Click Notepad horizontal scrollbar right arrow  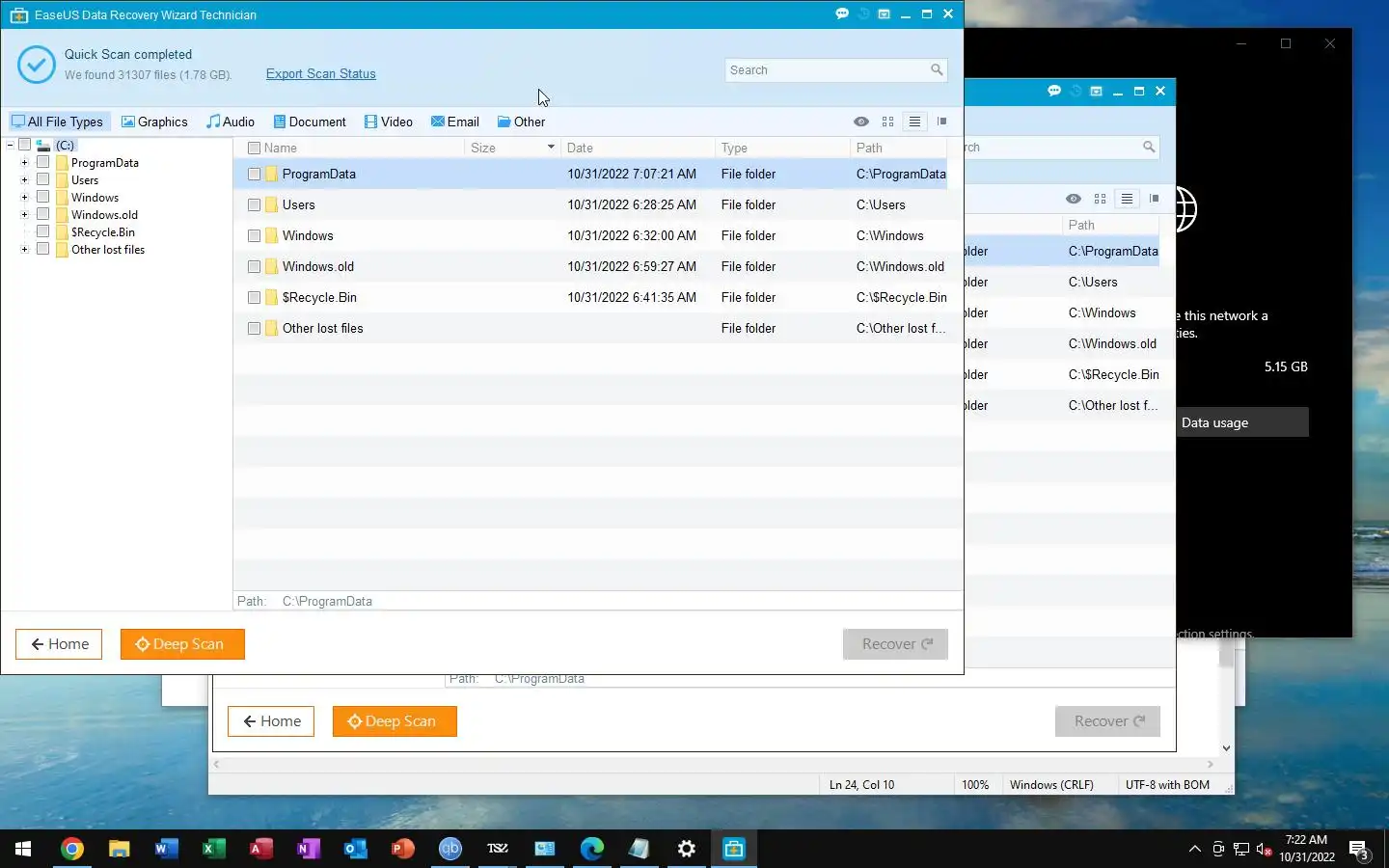pos(1210,764)
